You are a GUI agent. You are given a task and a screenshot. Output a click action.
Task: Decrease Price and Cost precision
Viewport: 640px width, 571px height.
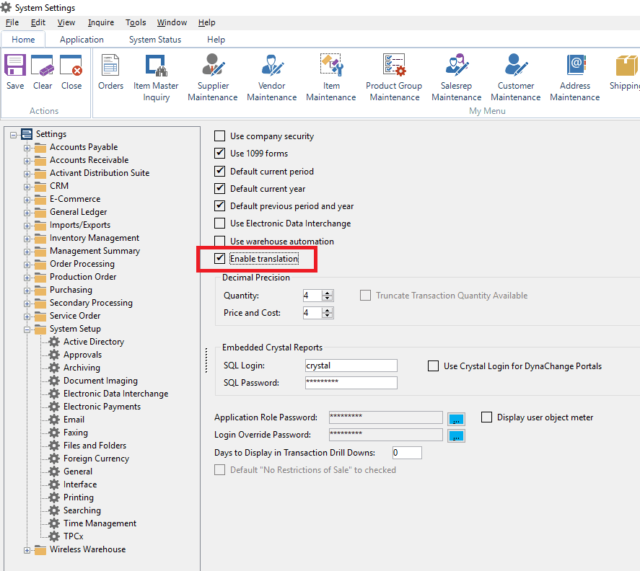[328, 315]
